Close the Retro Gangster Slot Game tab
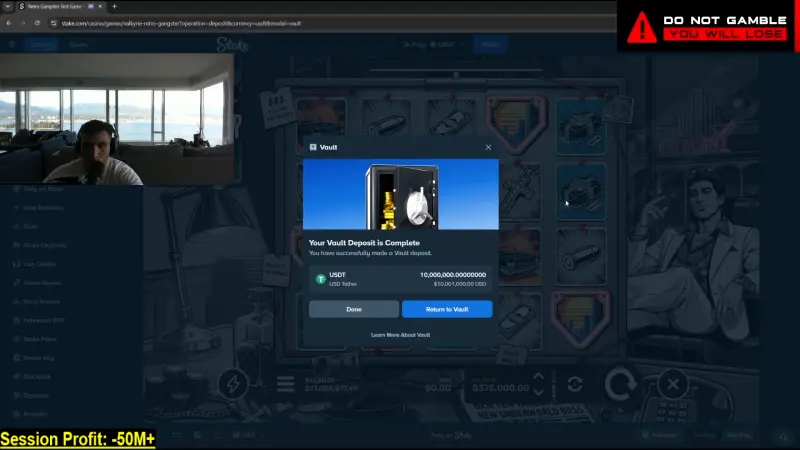 [100, 7]
